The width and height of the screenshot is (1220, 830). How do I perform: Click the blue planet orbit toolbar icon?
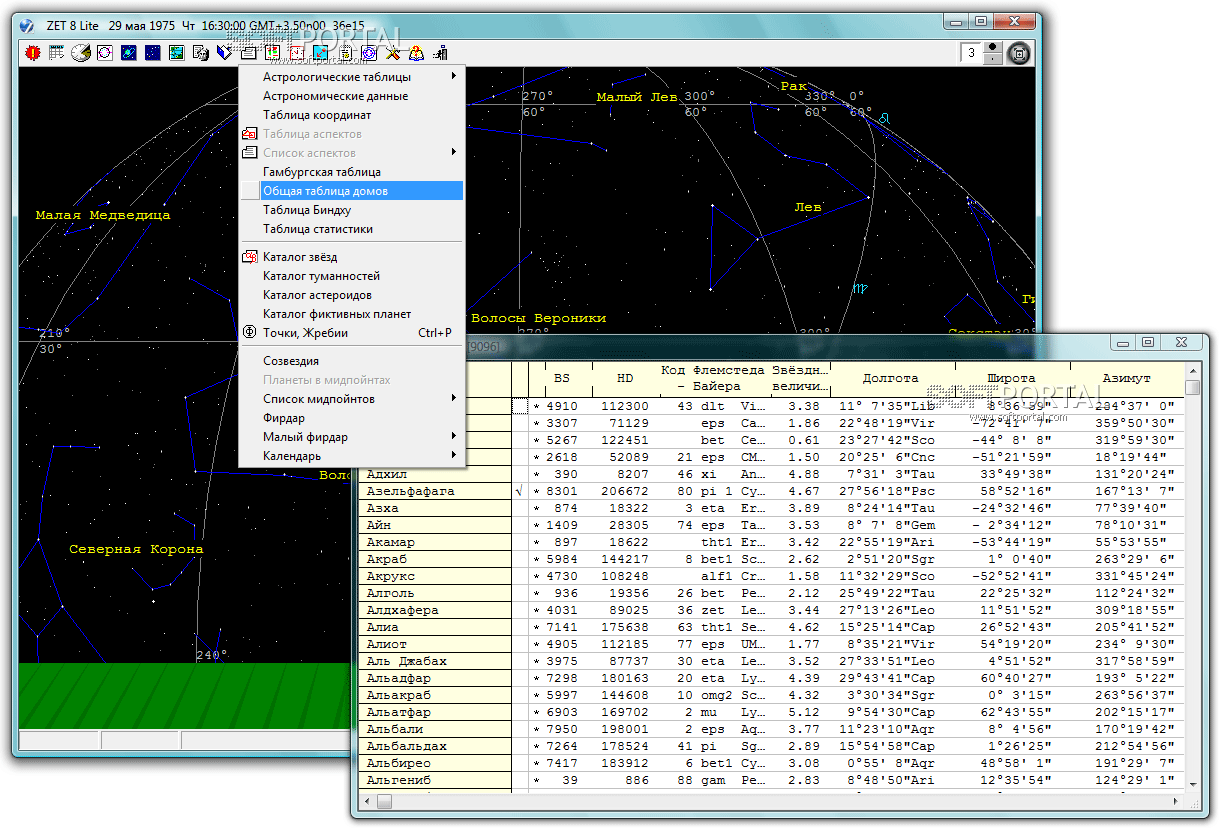click(128, 53)
